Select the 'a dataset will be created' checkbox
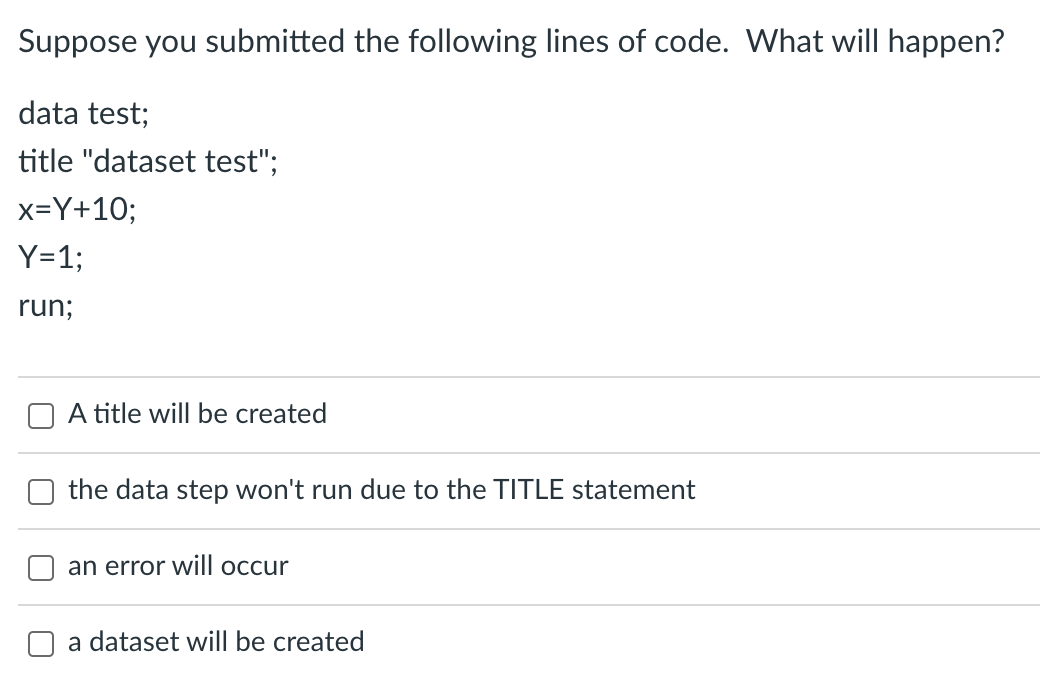Image resolution: width=1040 pixels, height=688 pixels. pyautogui.click(x=41, y=644)
